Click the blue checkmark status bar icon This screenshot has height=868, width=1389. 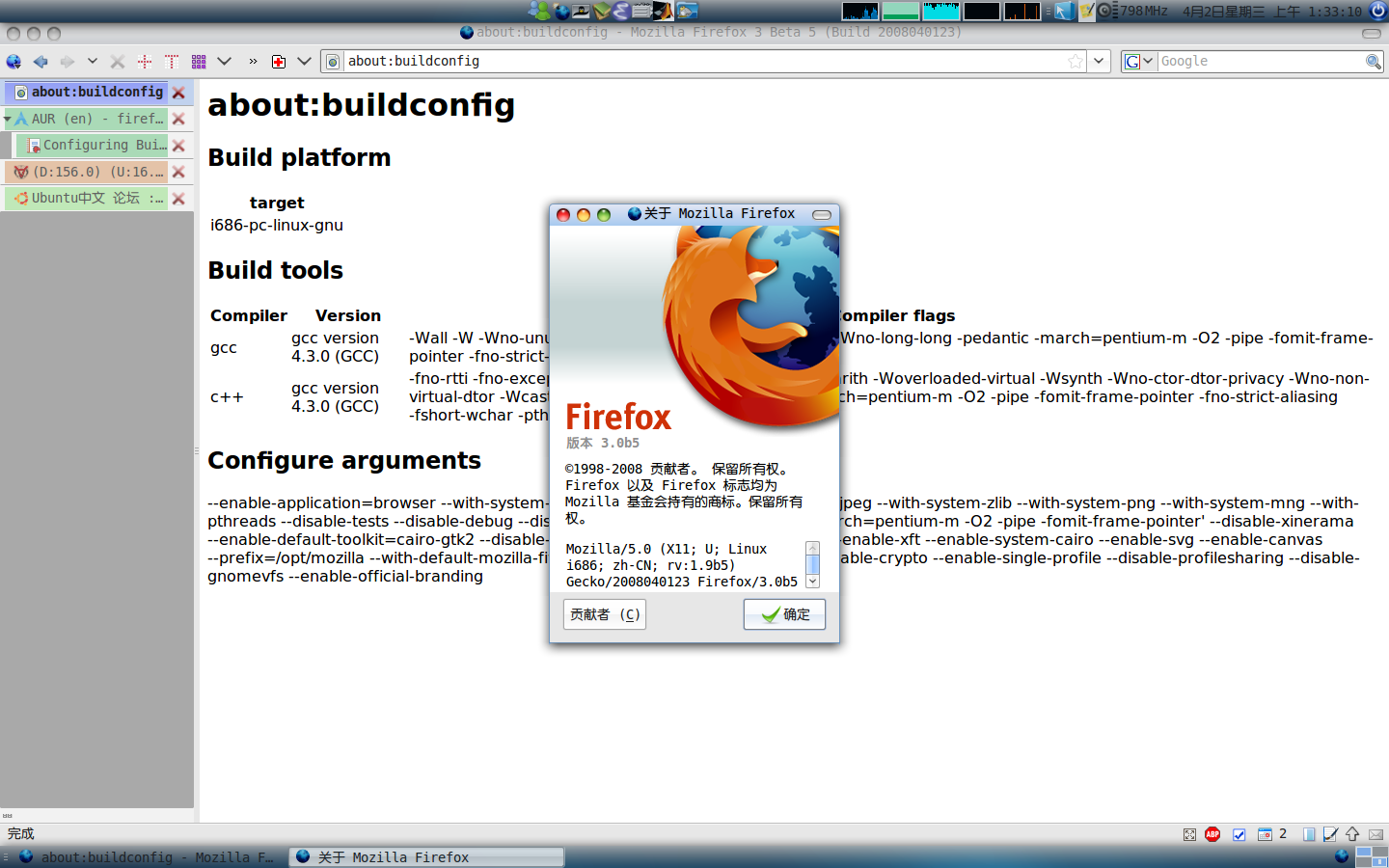point(1239,834)
